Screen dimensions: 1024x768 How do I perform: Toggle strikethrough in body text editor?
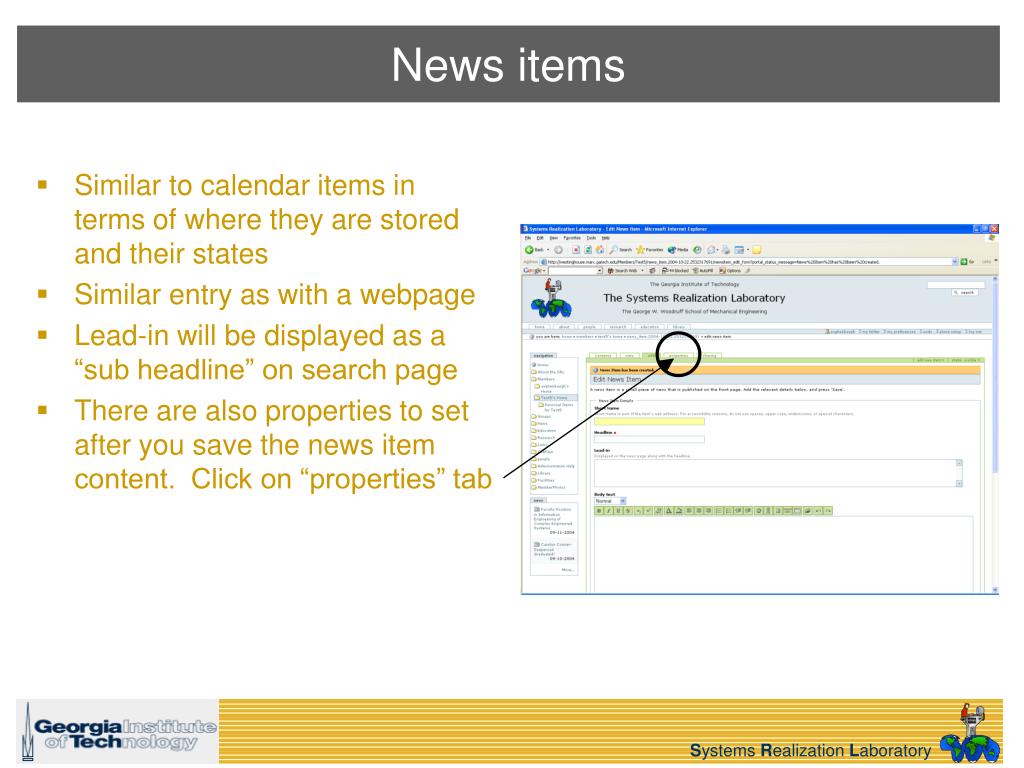[628, 511]
